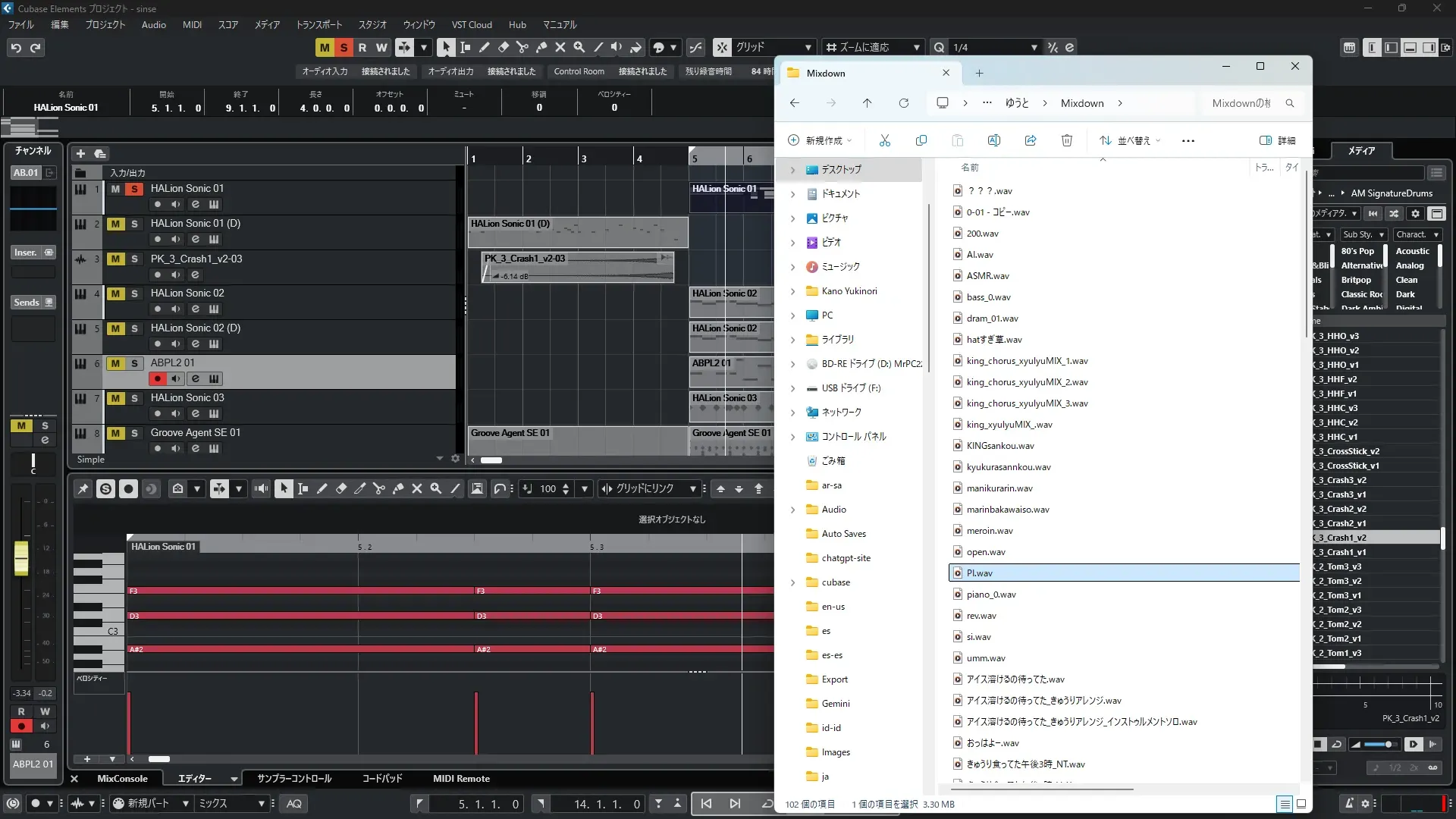The height and width of the screenshot is (819, 1456).
Task: Click the ABPL2 01 channel volume fader
Action: (21, 558)
